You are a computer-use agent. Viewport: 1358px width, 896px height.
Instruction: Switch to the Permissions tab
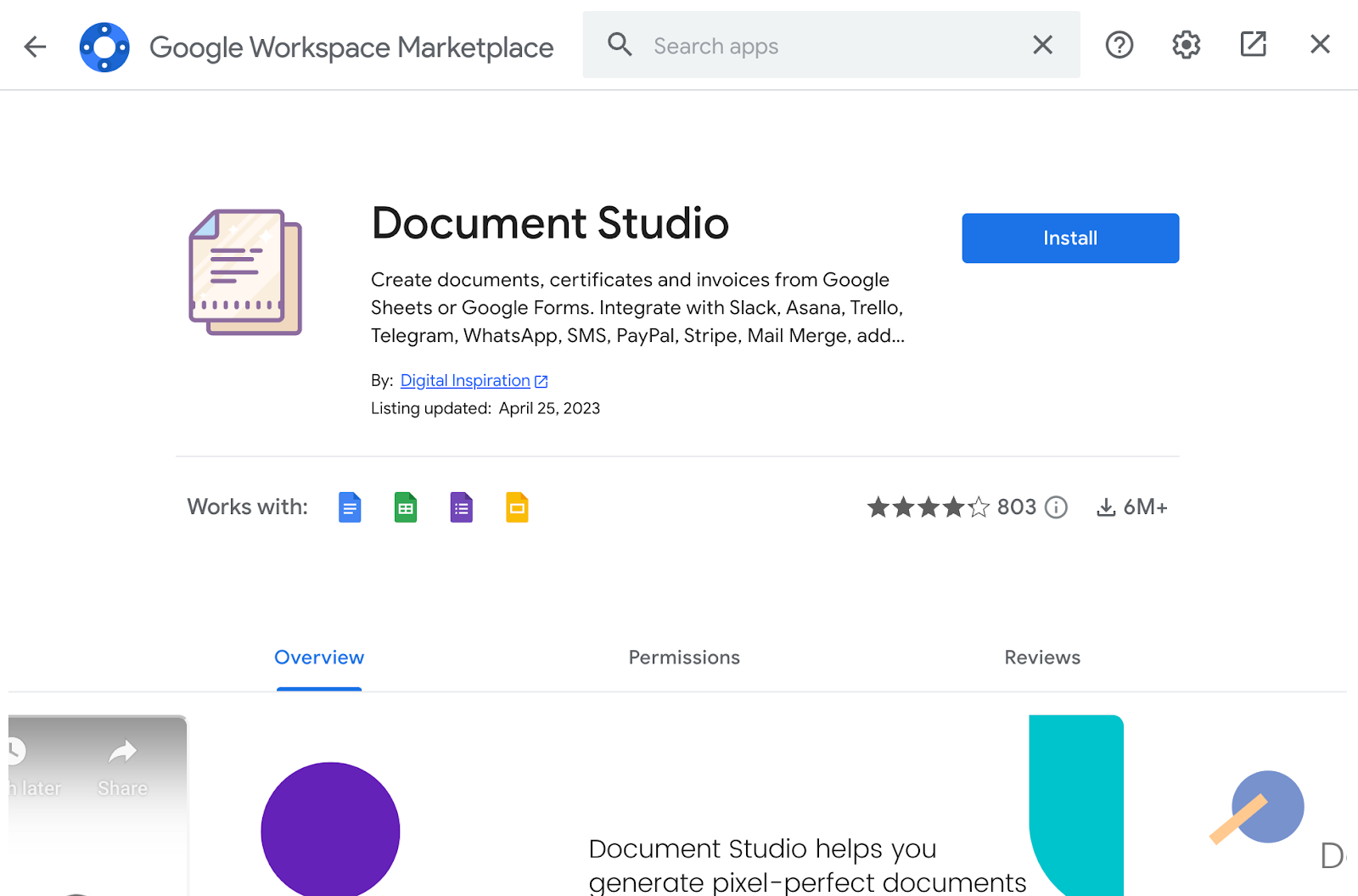pyautogui.click(x=684, y=658)
